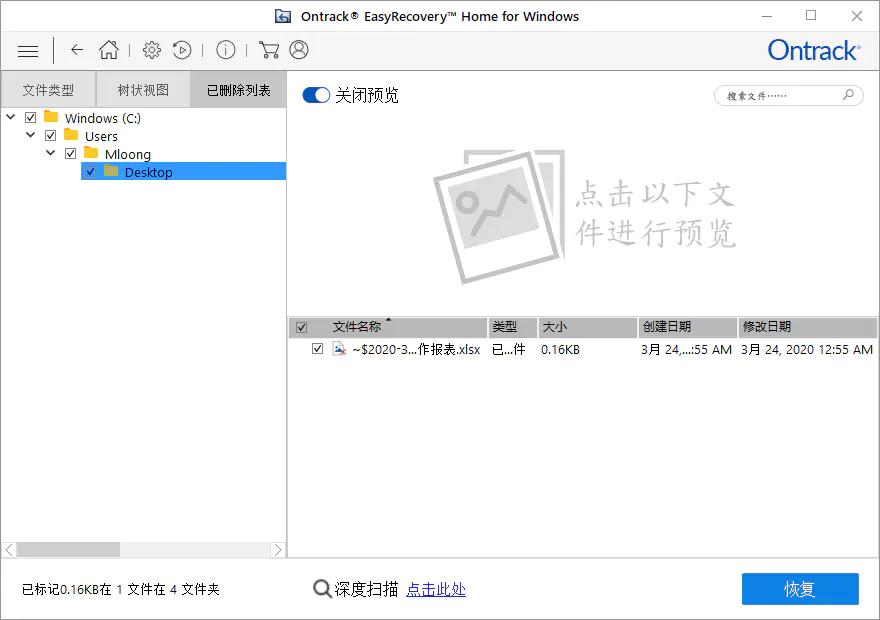Collapse the Mloong folder node
Viewport: 880px width, 620px height.
click(x=51, y=153)
